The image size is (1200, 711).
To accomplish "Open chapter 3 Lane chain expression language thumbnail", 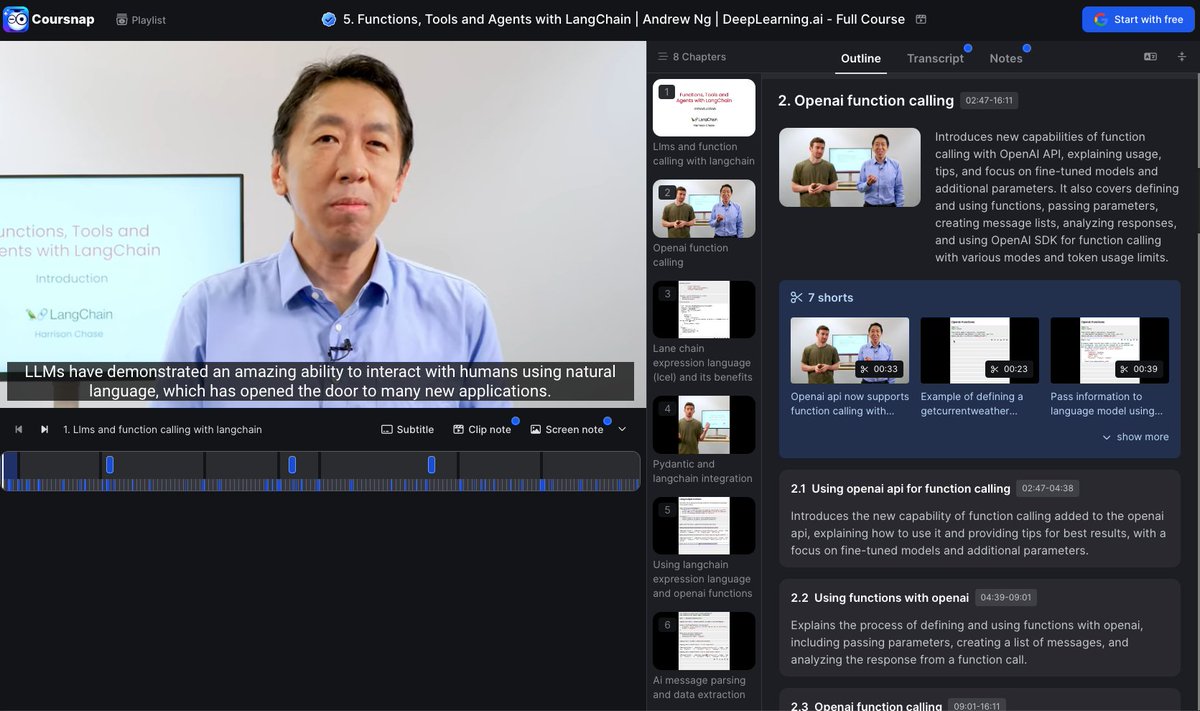I will [704, 310].
